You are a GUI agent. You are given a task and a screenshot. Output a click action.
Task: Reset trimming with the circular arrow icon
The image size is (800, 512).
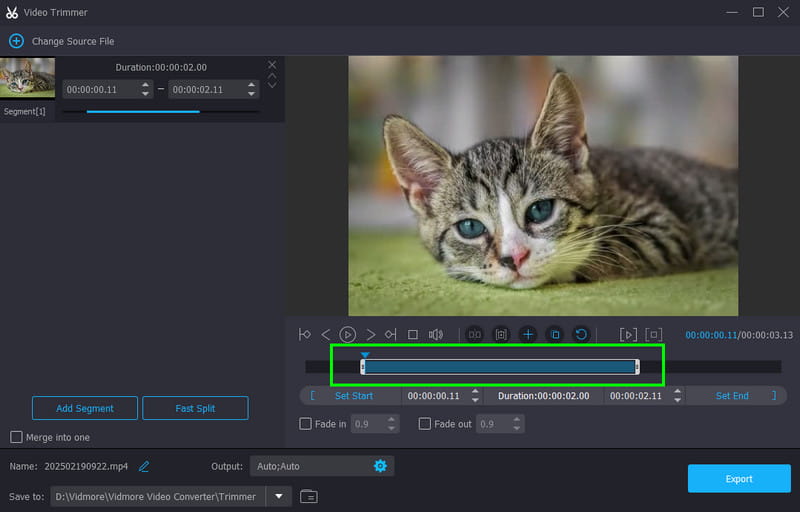(581, 335)
